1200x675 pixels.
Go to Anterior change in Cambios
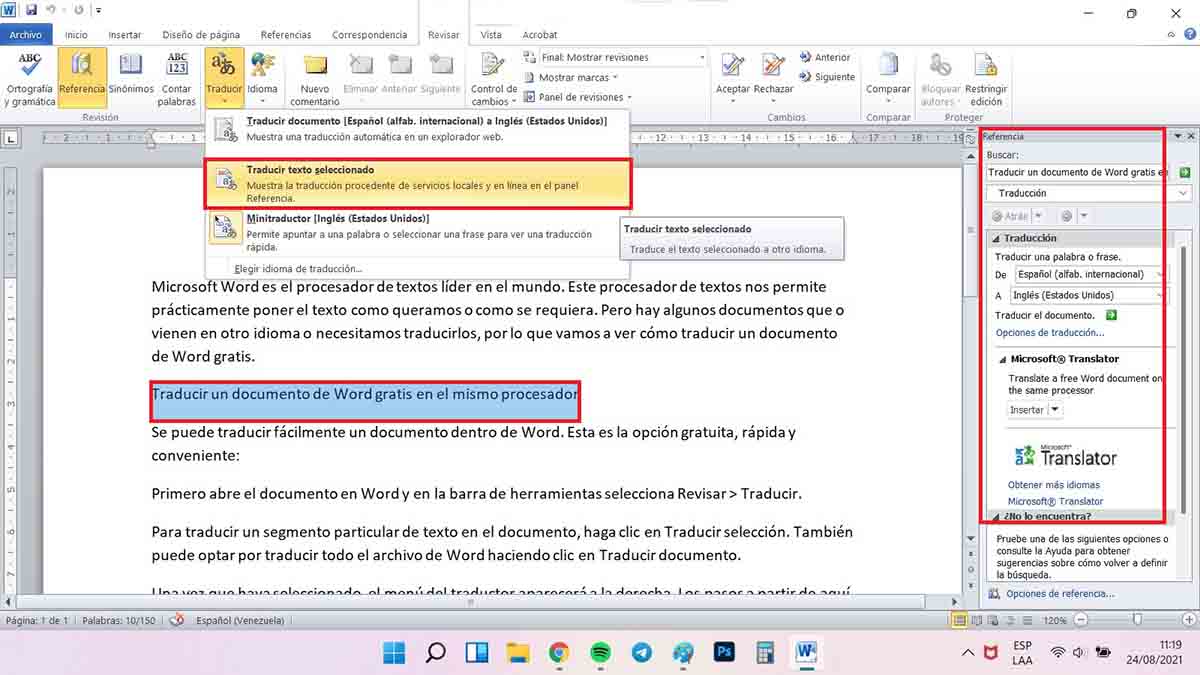pyautogui.click(x=825, y=58)
